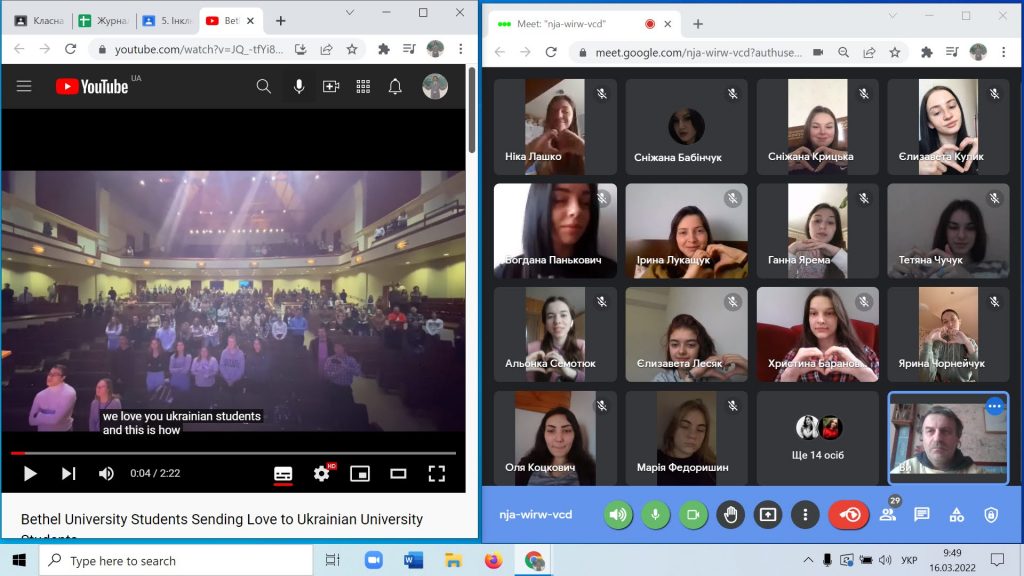The height and width of the screenshot is (576, 1024).
Task: Play the YouTube video
Action: [30, 473]
